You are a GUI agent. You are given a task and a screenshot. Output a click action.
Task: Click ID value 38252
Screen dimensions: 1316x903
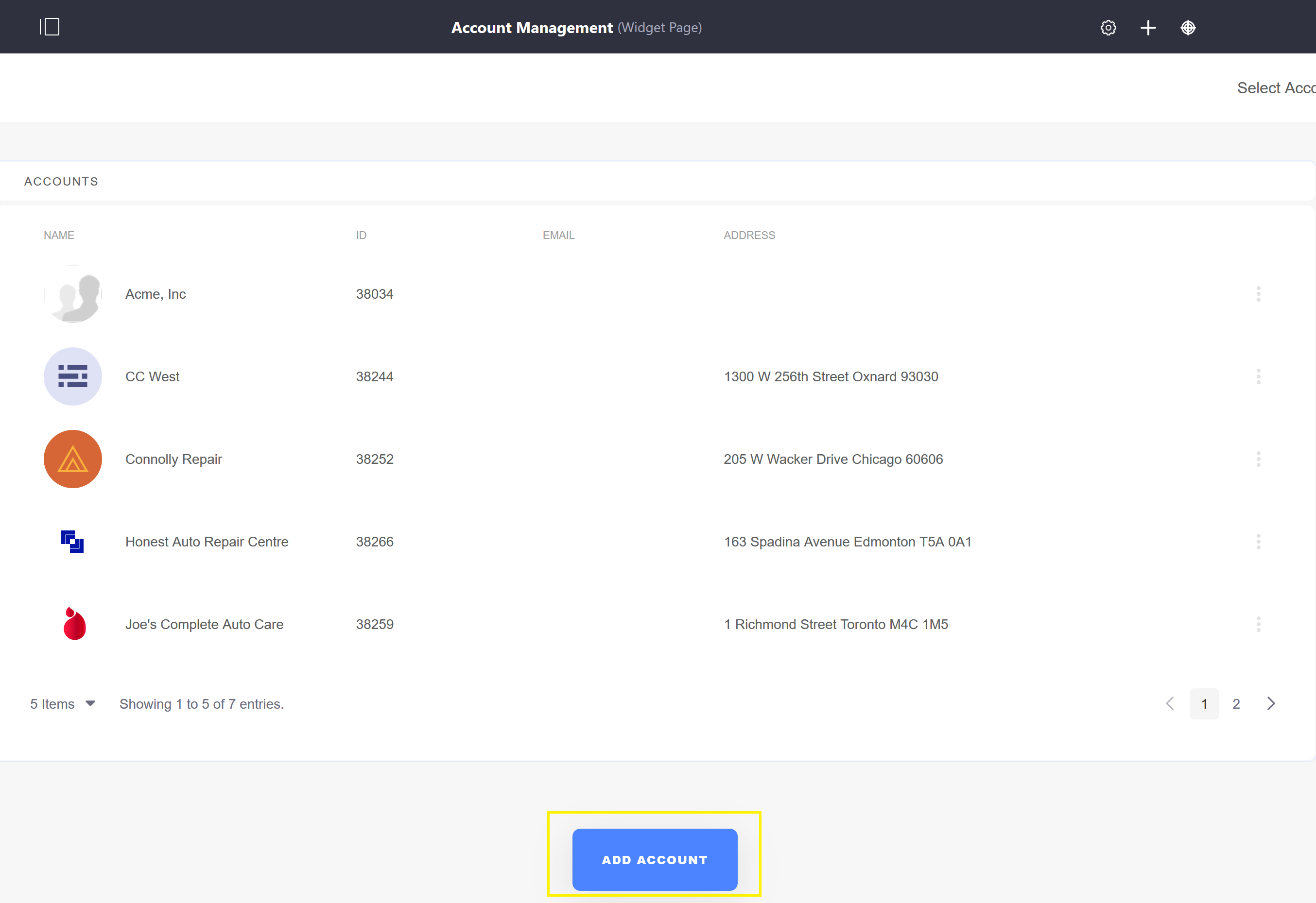pyautogui.click(x=375, y=459)
